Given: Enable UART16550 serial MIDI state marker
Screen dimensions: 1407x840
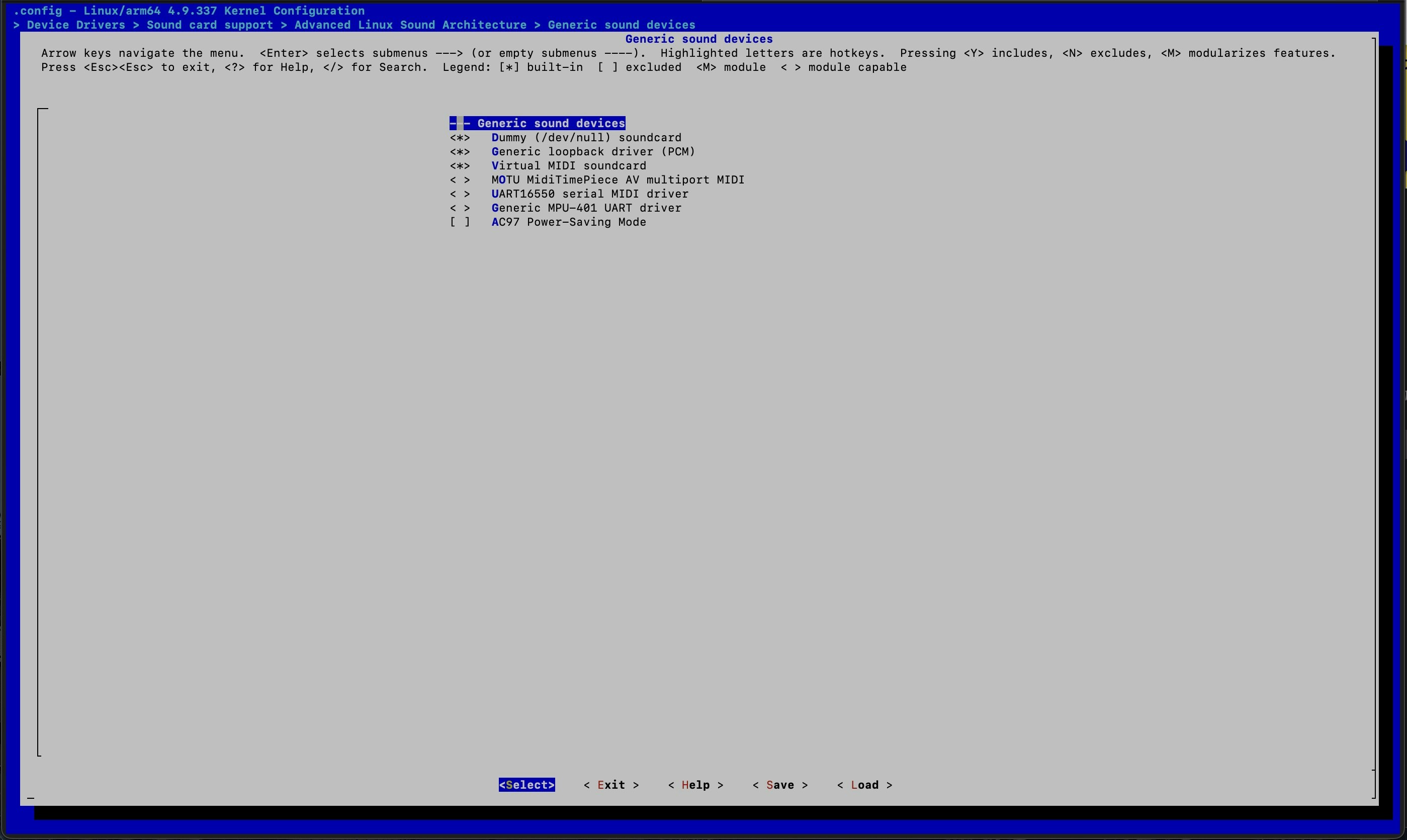Looking at the screenshot, I should pyautogui.click(x=459, y=194).
